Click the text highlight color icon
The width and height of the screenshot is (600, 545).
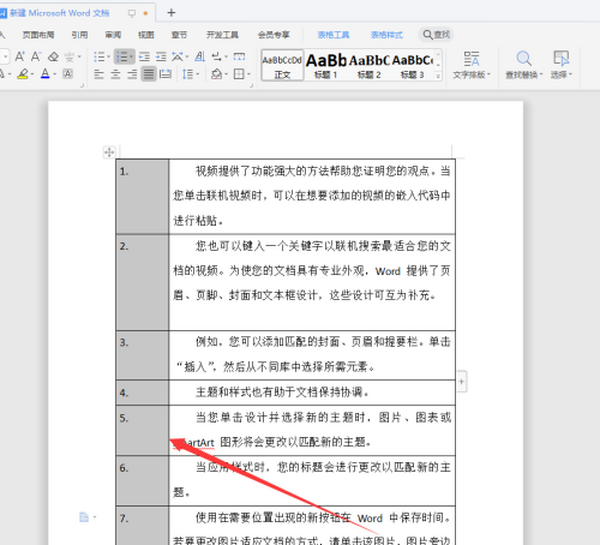tap(23, 73)
